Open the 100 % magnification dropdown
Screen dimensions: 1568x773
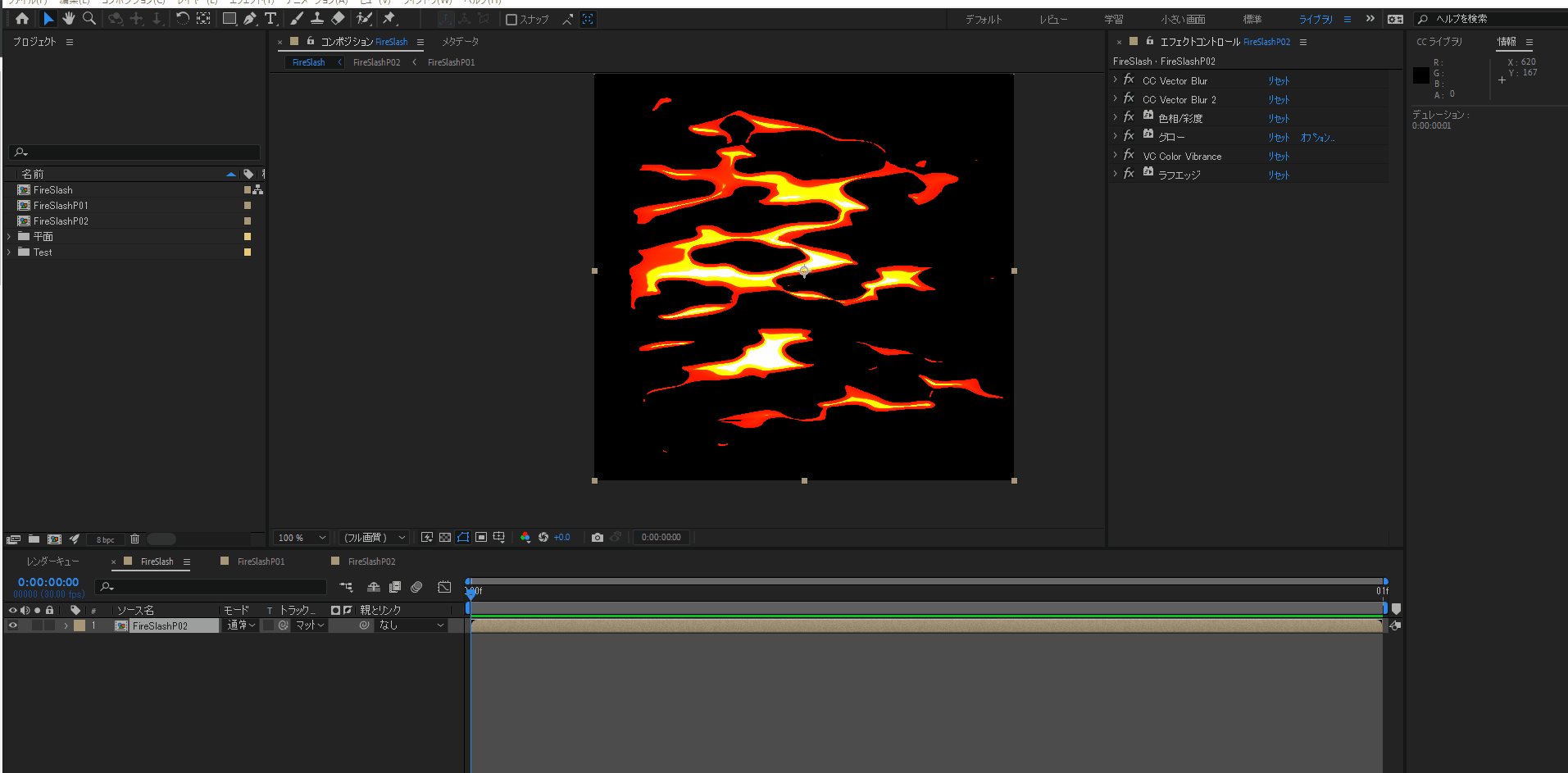click(x=302, y=538)
